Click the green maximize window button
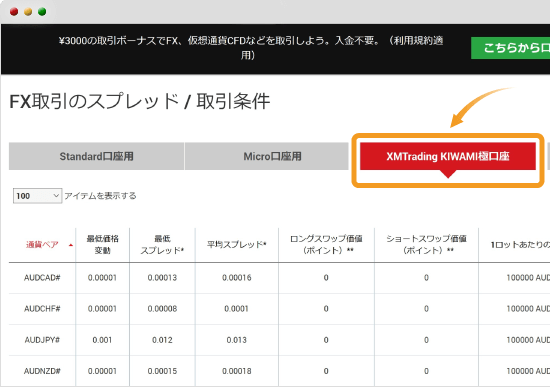Viewport: 550px width, 387px height. 42,12
